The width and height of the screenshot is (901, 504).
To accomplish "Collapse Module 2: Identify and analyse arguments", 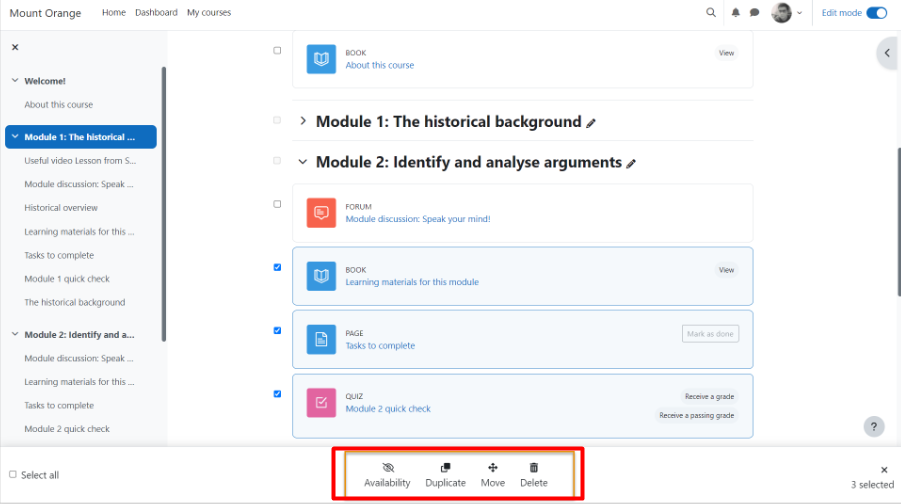I will 303,162.
